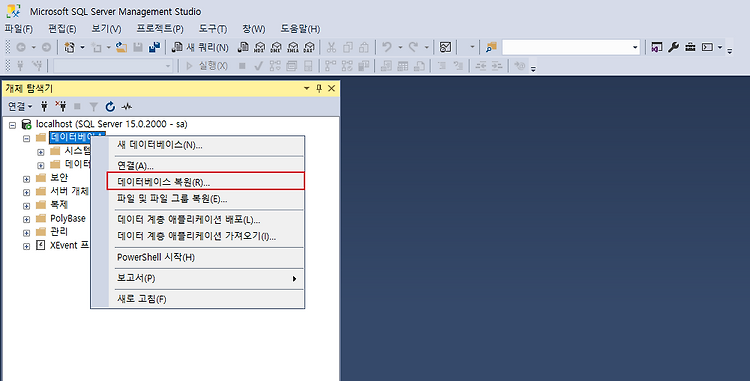Collapse the 데이터베이스 folder node
This screenshot has height=381, width=750.
(x=27, y=138)
